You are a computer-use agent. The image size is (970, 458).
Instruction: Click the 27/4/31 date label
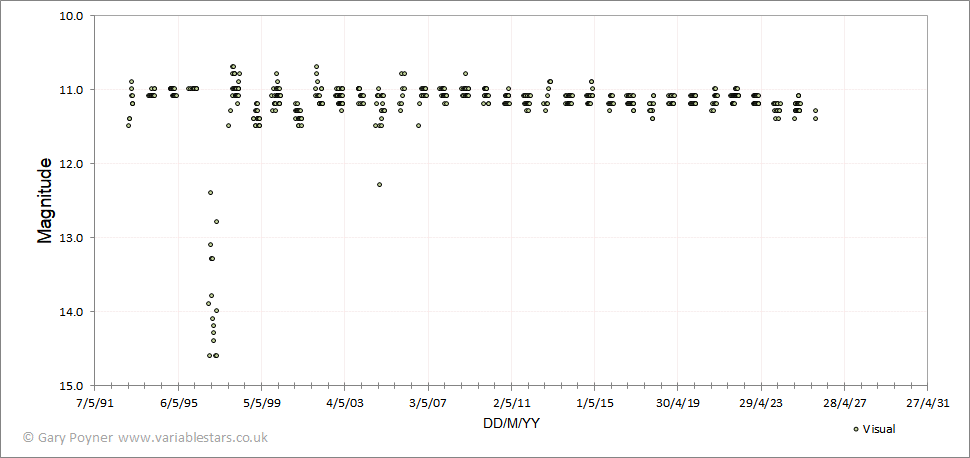927,404
